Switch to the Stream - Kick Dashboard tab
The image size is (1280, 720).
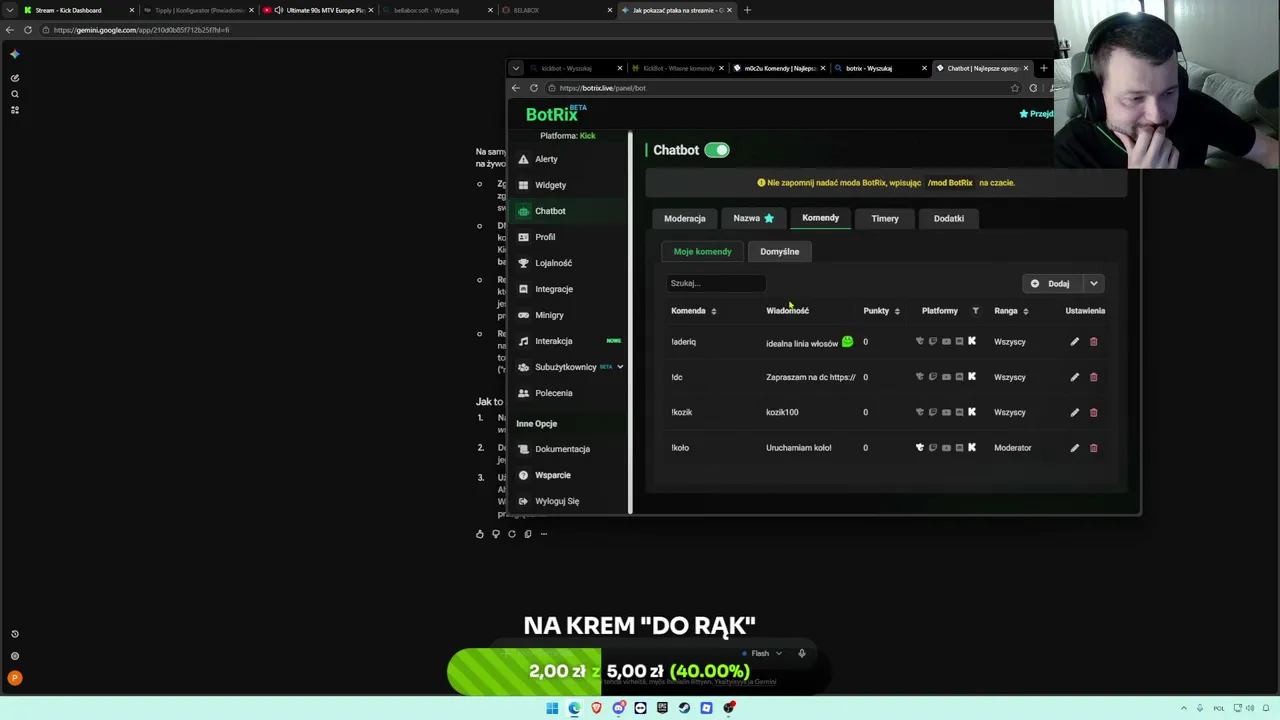coord(78,10)
